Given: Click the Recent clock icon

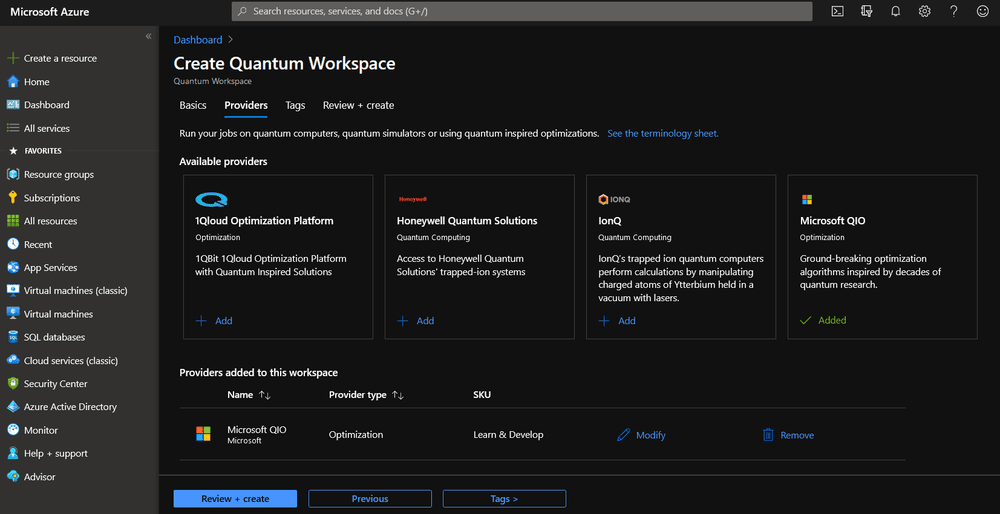Looking at the screenshot, I should [13, 244].
